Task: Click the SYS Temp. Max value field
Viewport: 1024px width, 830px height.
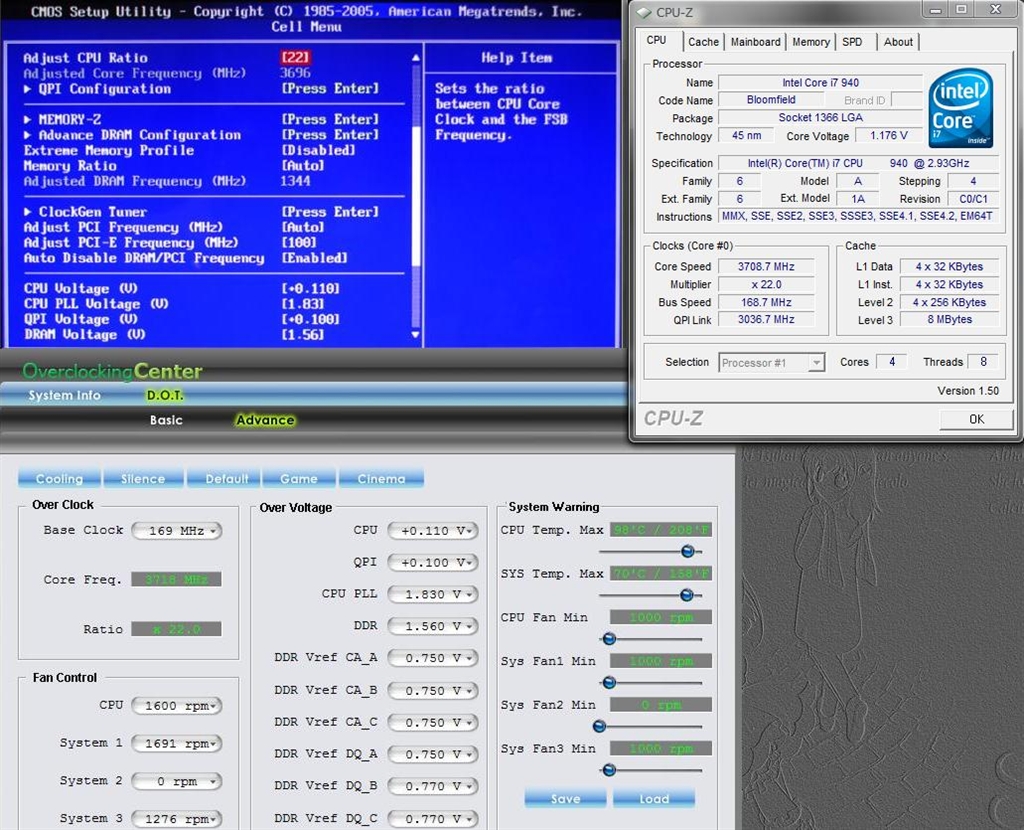Action: [661, 573]
